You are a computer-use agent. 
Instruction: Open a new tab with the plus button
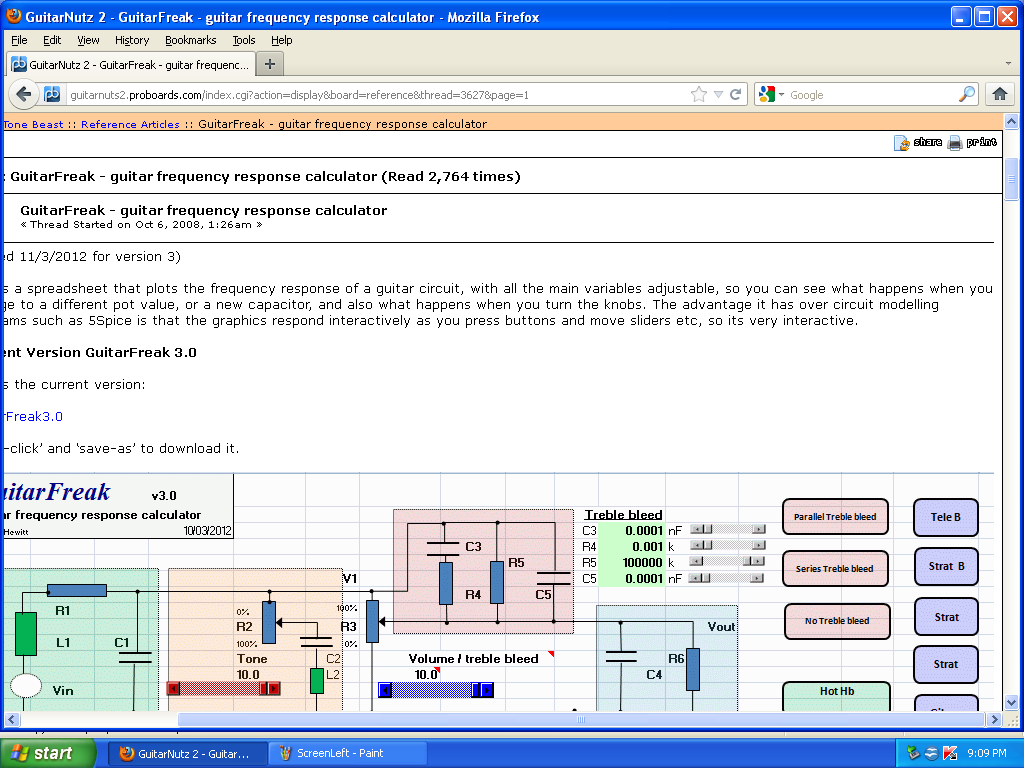click(270, 64)
